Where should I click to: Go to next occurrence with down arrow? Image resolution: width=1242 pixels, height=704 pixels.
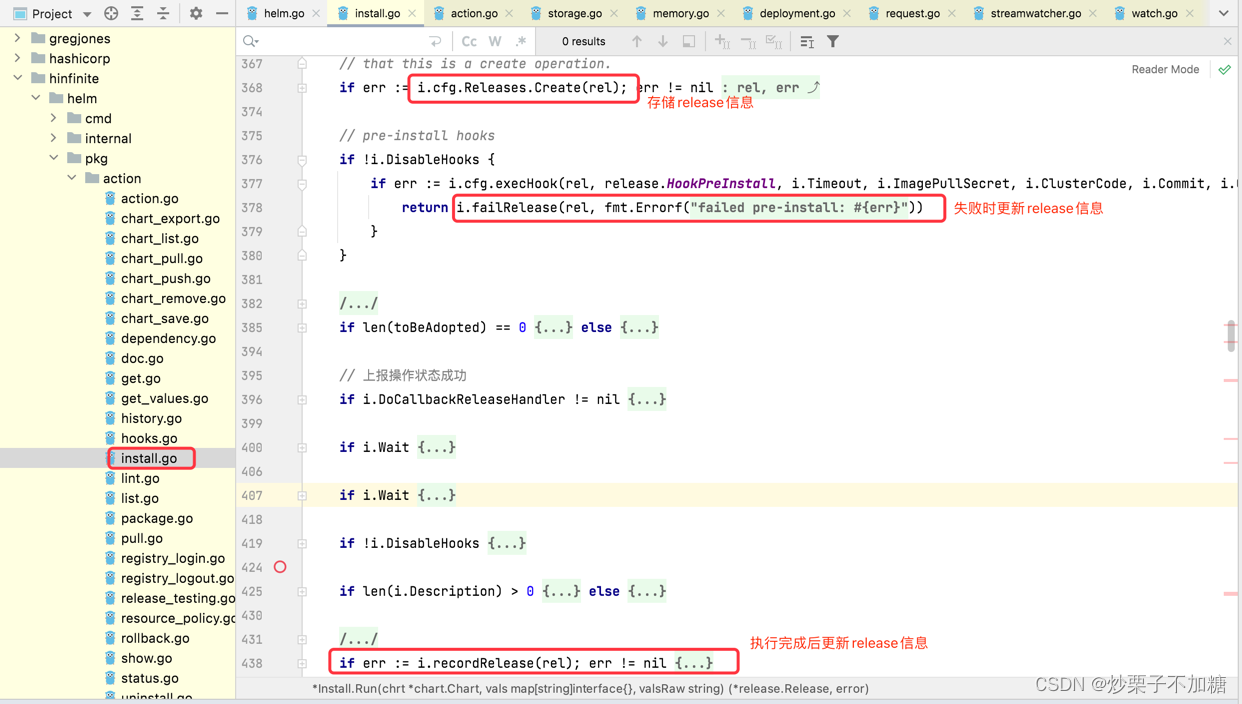click(663, 42)
